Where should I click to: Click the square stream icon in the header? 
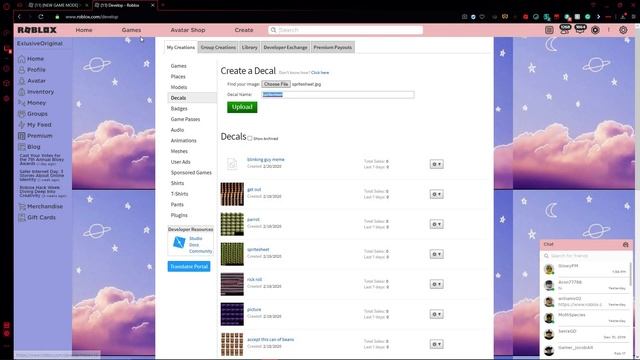[x=549, y=30]
